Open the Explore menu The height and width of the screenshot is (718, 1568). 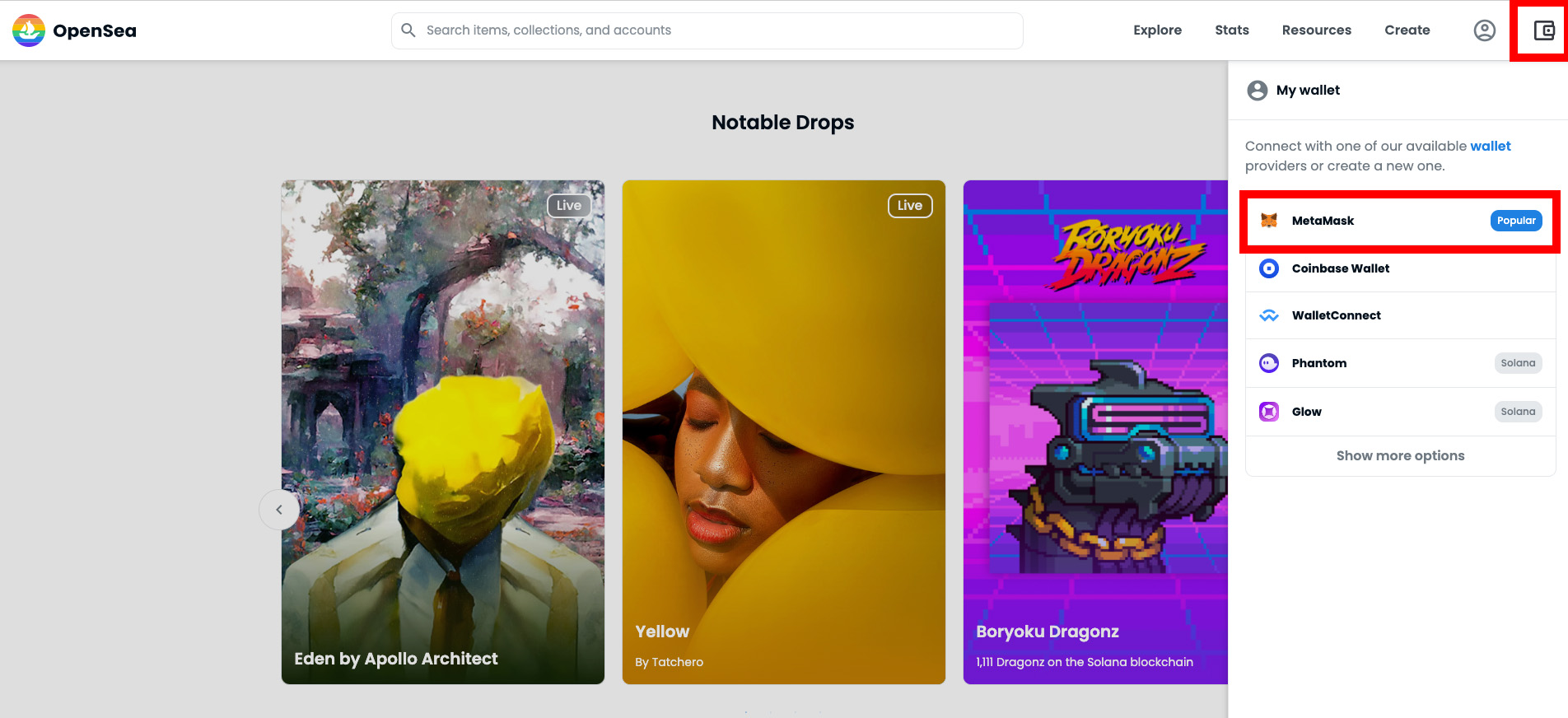coord(1157,30)
